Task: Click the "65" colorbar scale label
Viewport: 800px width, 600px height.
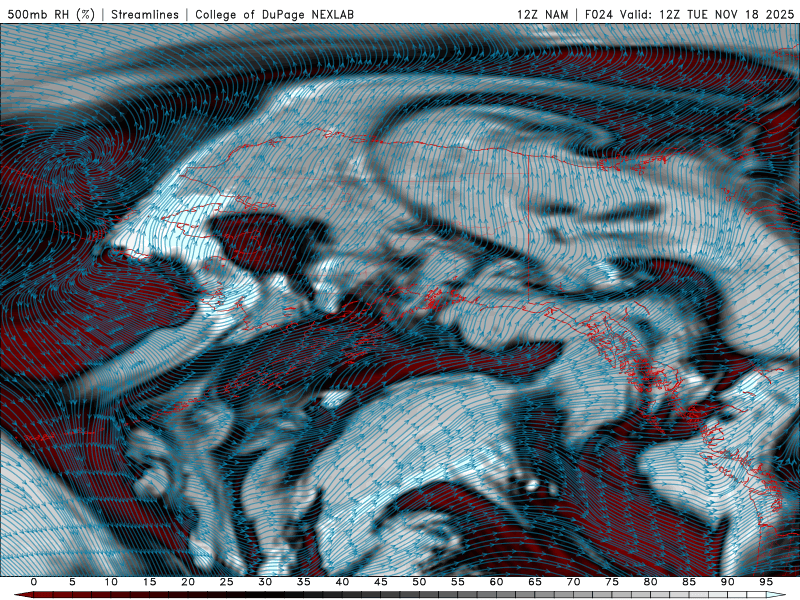Action: [x=535, y=582]
